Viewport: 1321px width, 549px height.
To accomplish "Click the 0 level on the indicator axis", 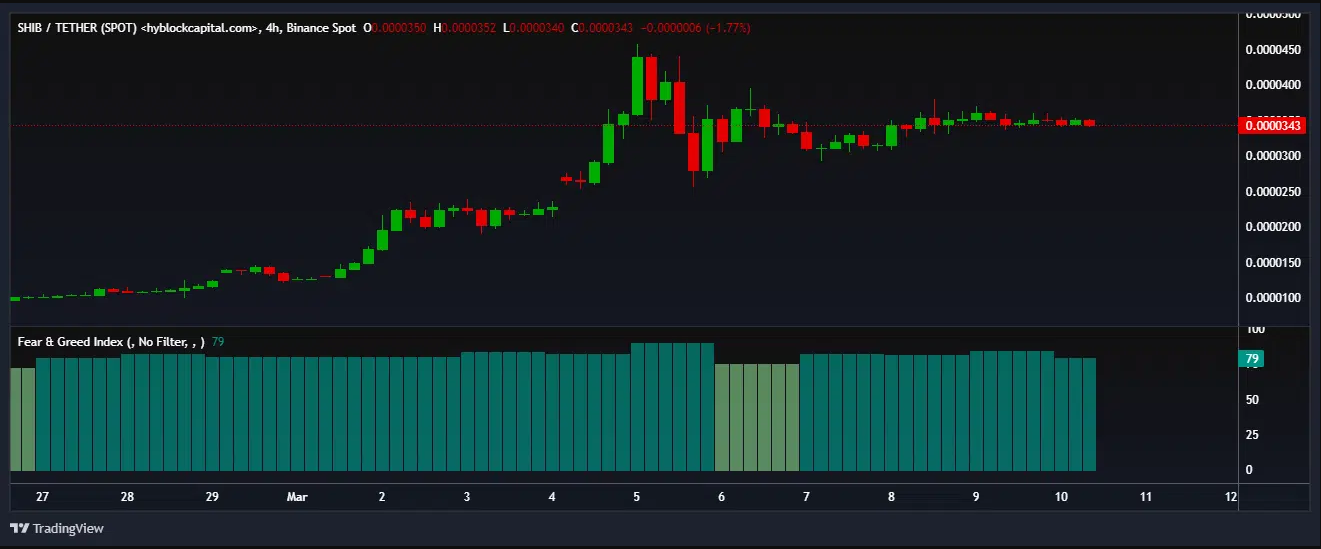I will coord(1248,470).
